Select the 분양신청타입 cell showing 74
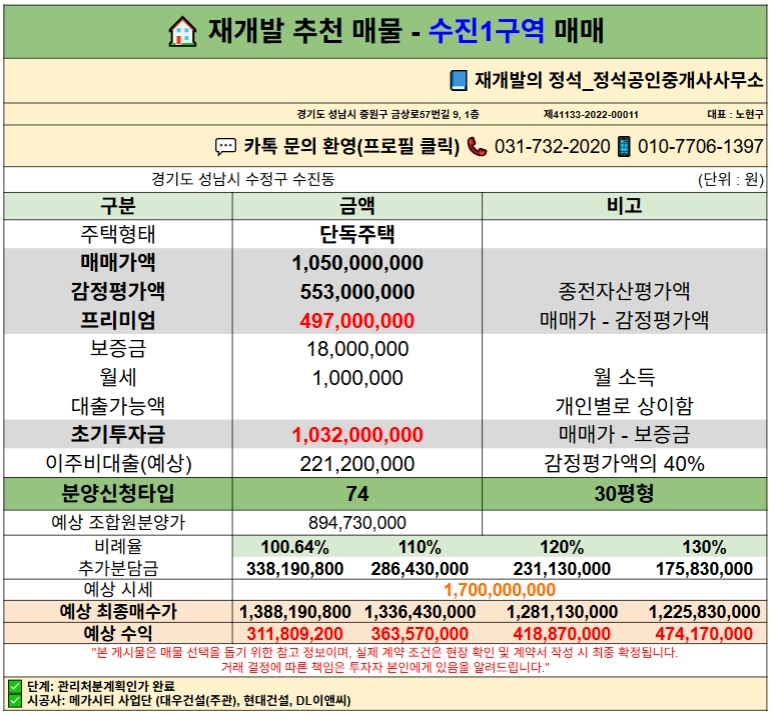The image size is (772, 718). [x=357, y=493]
